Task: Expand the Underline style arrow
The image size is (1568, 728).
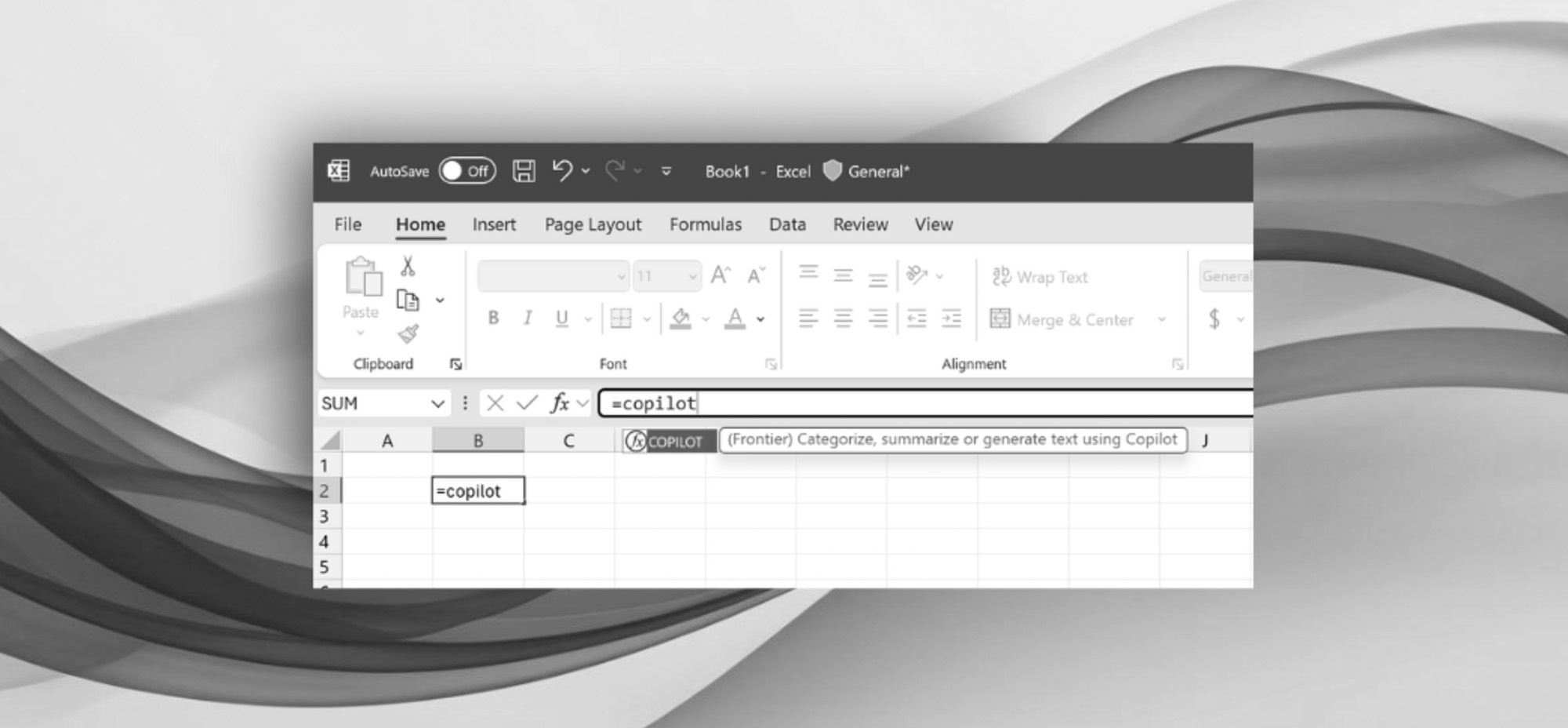Action: coord(588,319)
